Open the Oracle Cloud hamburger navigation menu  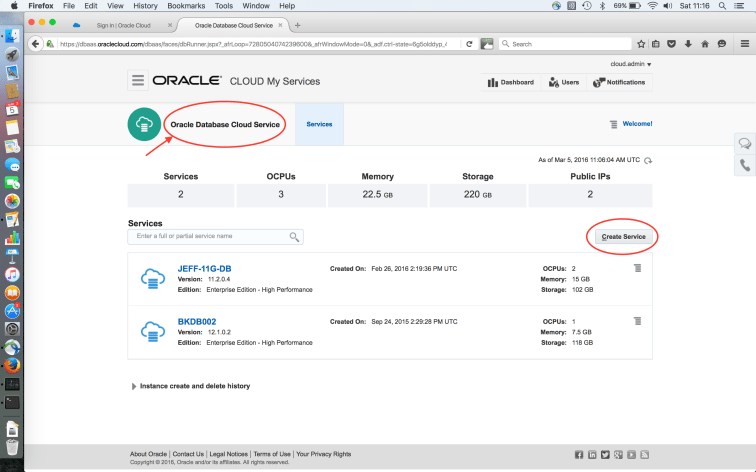tap(138, 81)
